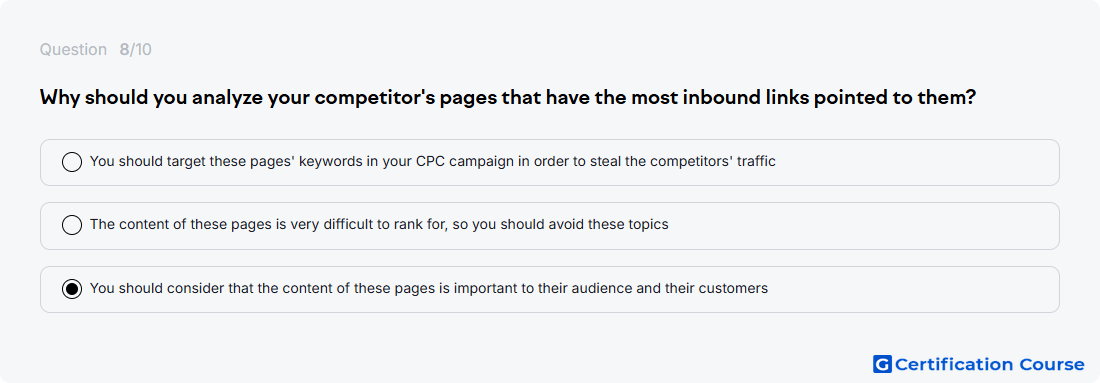Screen dimensions: 1100x383
Task: Click the '/10' total questions indicator
Action: pos(140,50)
